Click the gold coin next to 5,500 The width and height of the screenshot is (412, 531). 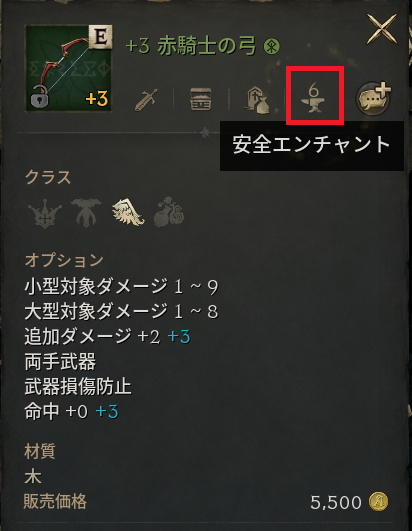tap(378, 502)
